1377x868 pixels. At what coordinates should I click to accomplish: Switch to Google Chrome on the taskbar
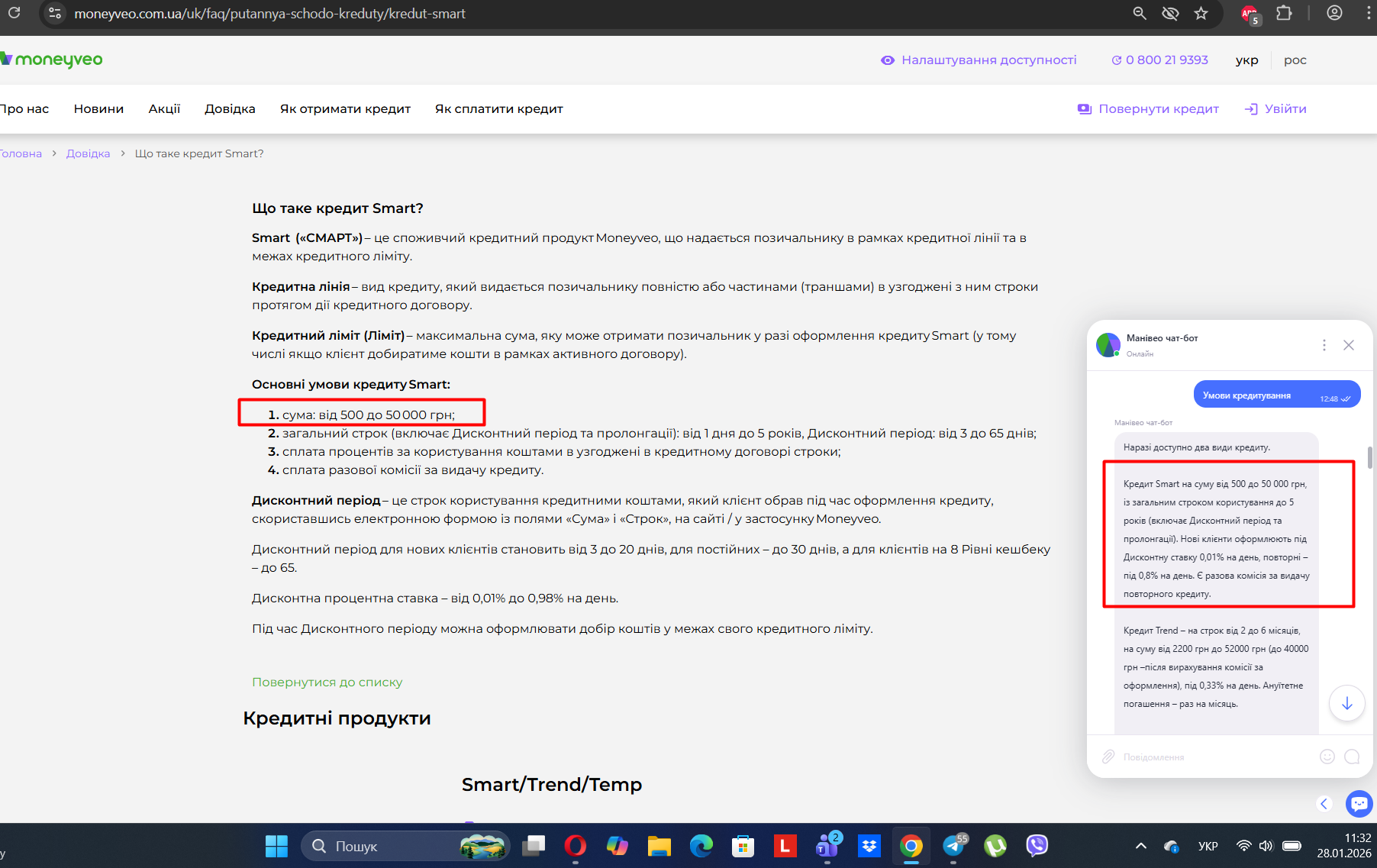pos(911,846)
